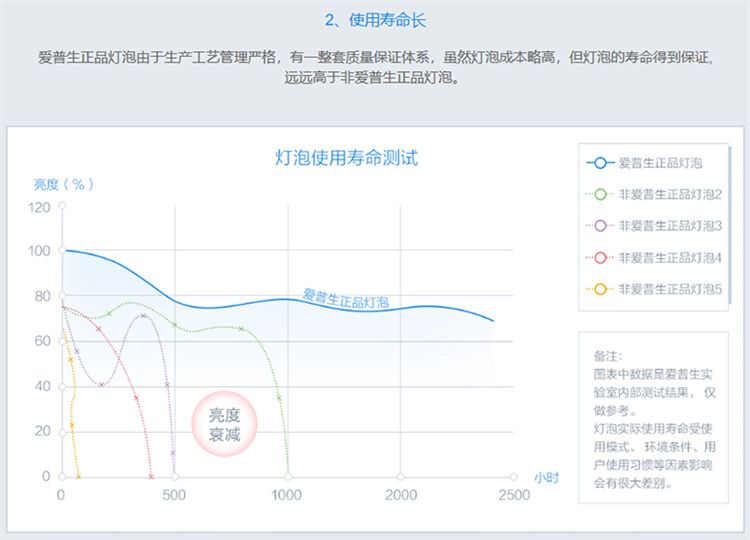This screenshot has width=750, height=540.
Task: Click the x-axis value 1000
Action: (x=287, y=495)
